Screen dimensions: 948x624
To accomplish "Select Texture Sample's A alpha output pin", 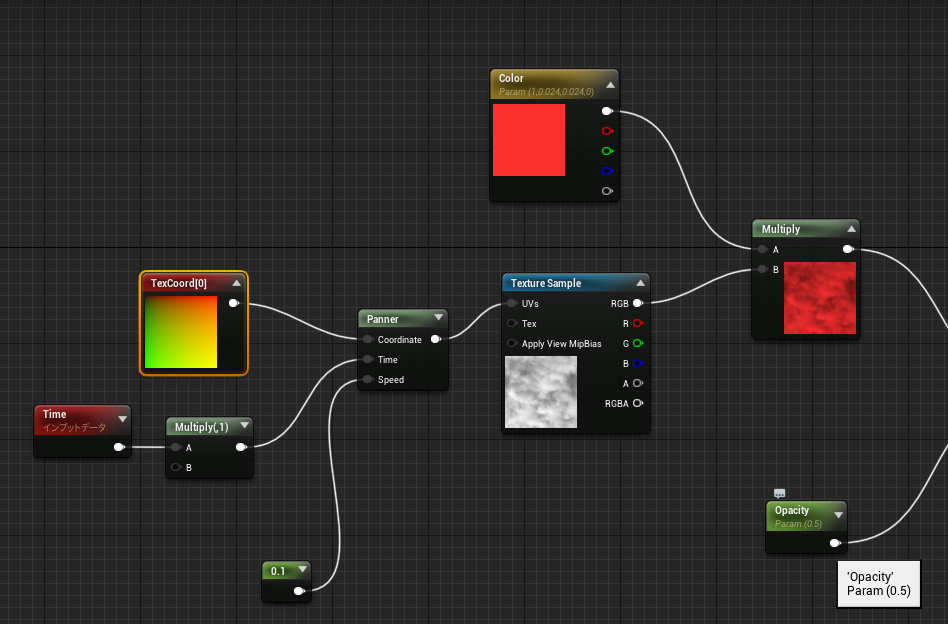I will point(637,383).
